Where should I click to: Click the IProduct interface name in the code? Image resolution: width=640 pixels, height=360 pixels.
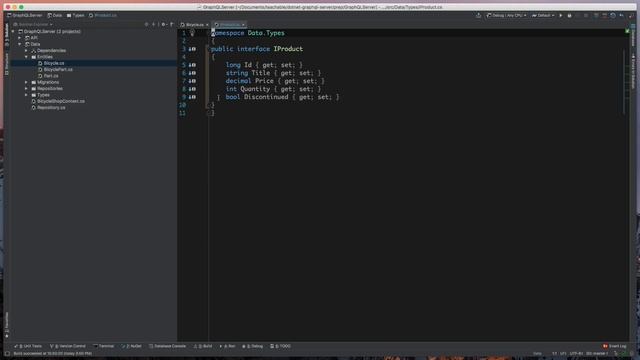pyautogui.click(x=288, y=49)
